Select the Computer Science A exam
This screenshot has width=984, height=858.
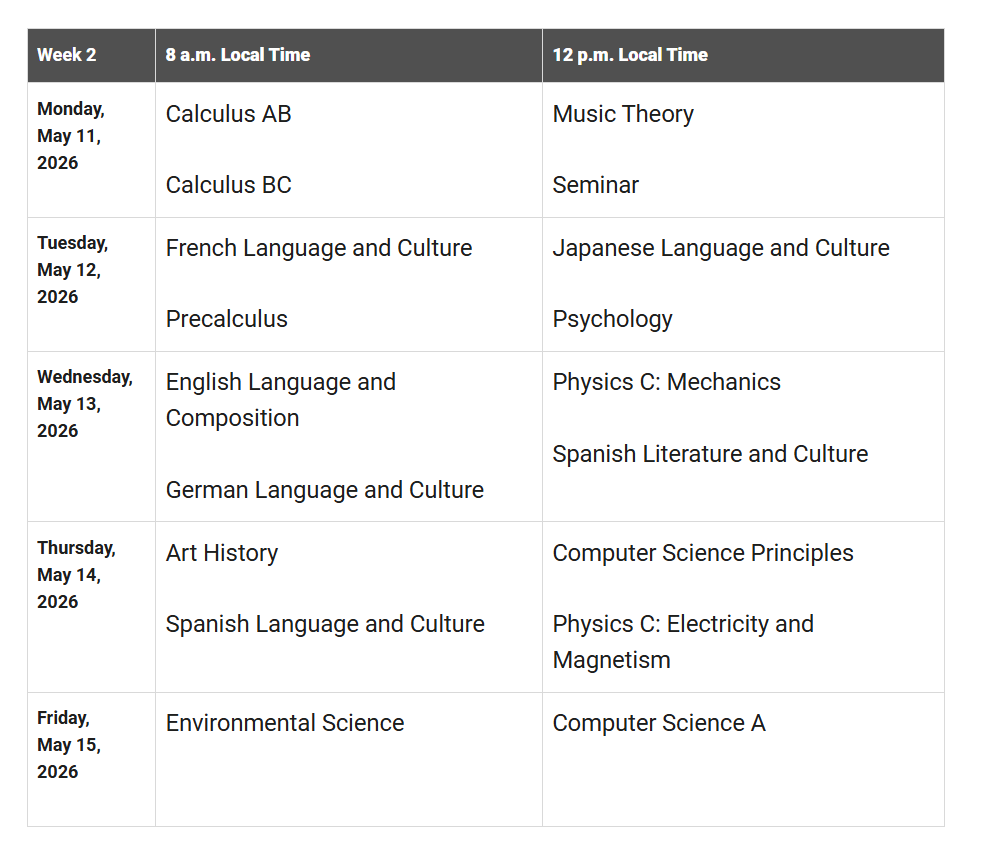658,723
